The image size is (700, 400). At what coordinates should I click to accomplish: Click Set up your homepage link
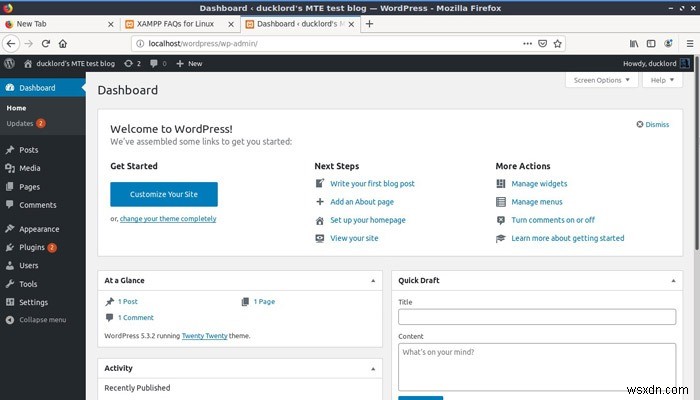pos(368,220)
